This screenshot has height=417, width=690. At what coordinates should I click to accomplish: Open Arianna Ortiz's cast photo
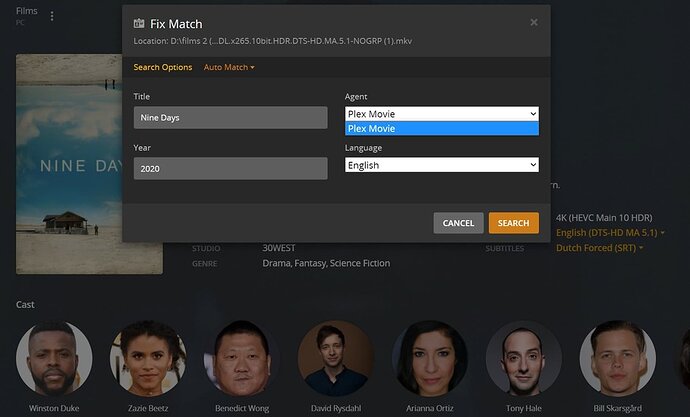click(x=429, y=358)
